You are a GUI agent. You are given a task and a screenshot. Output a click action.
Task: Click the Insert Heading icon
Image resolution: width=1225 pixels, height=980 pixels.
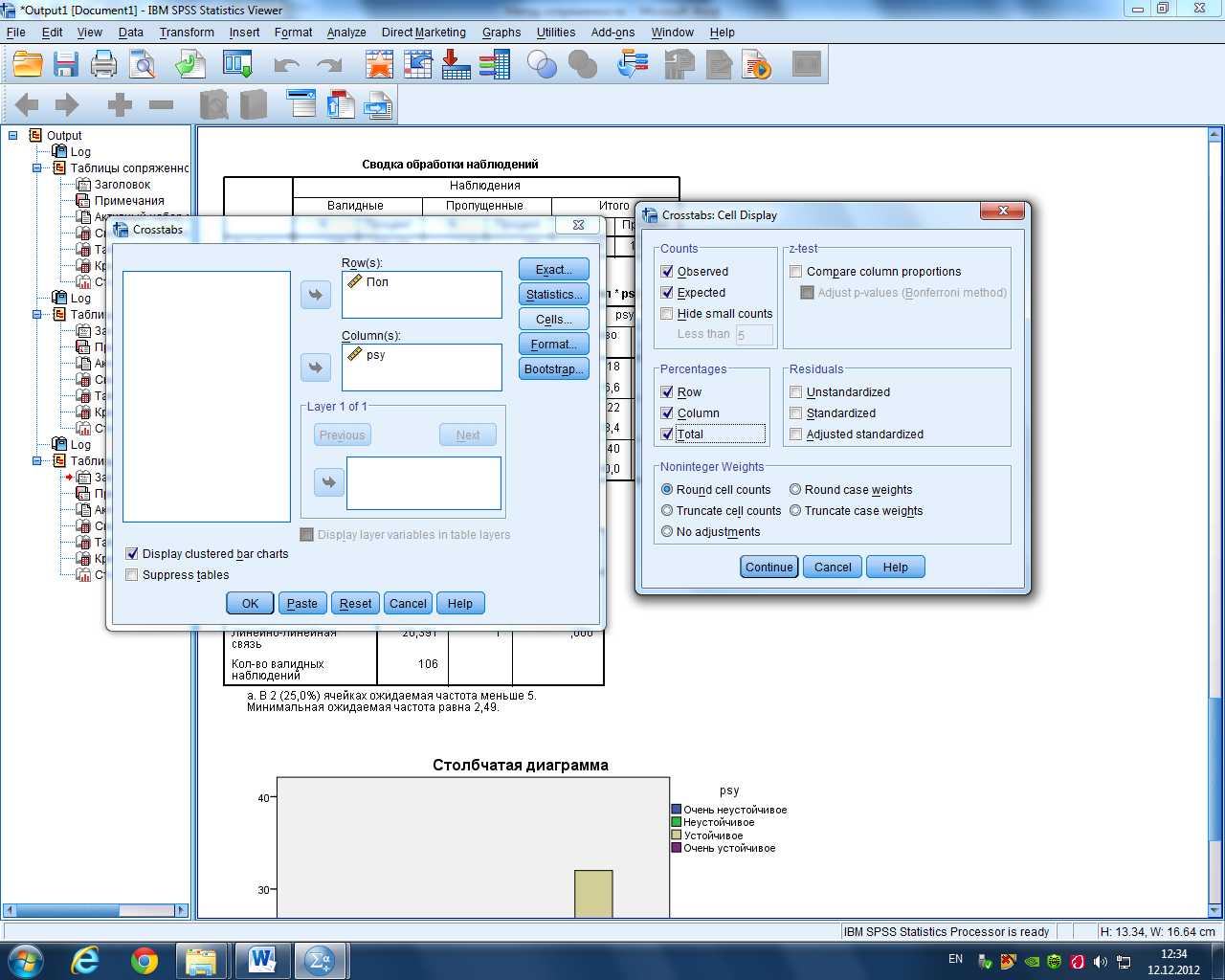click(301, 104)
